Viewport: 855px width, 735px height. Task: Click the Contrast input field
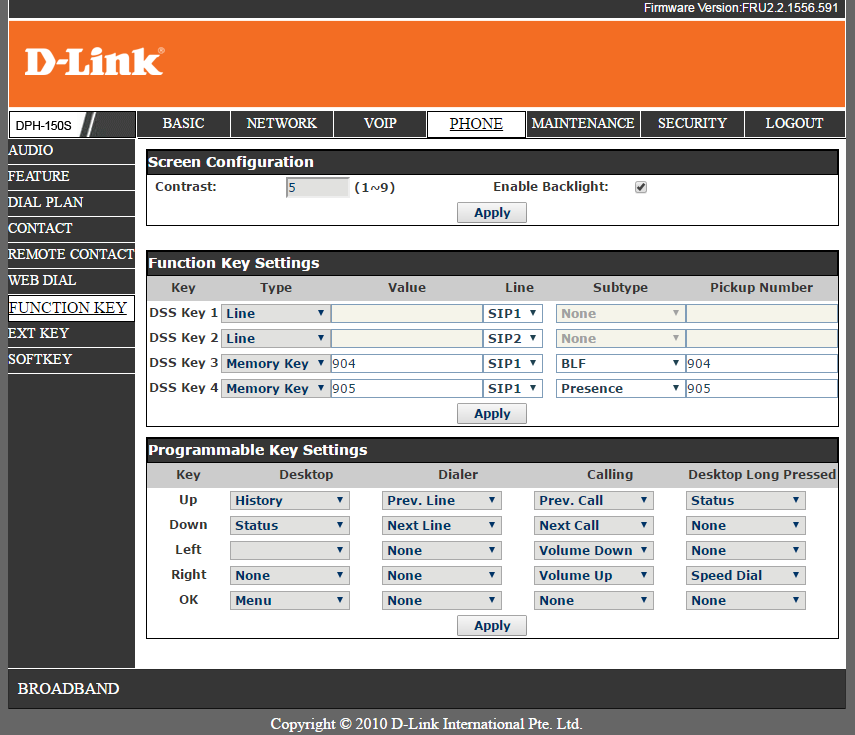pyautogui.click(x=317, y=187)
